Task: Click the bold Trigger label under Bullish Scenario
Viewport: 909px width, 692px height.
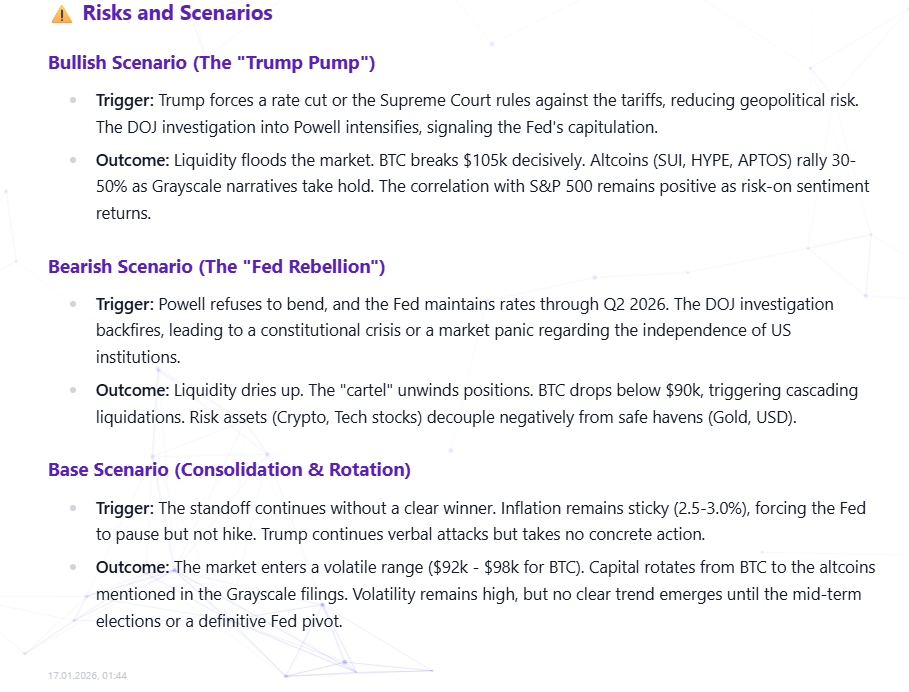Action: point(125,100)
